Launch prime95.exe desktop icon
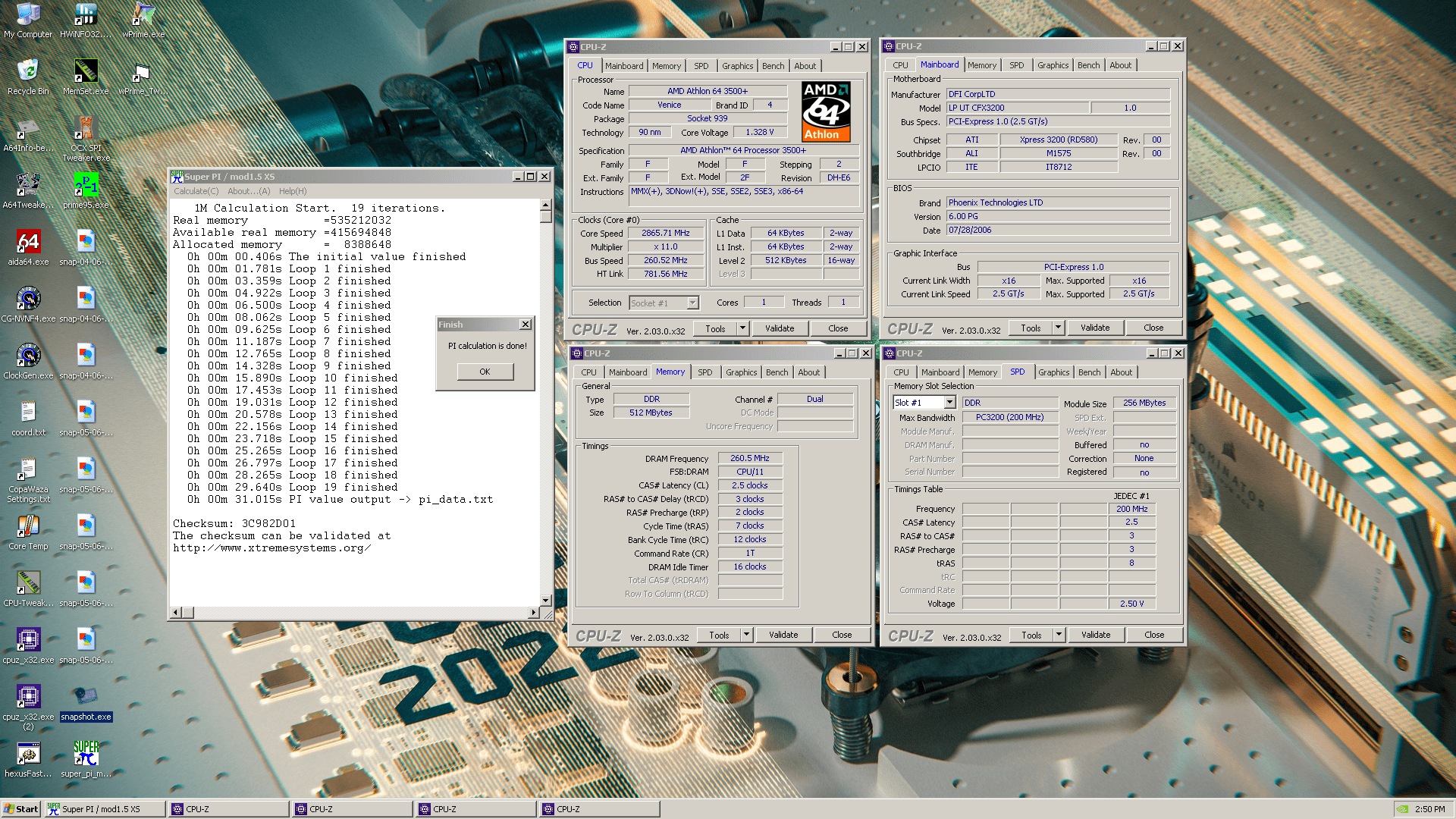This screenshot has width=1456, height=819. 86,191
